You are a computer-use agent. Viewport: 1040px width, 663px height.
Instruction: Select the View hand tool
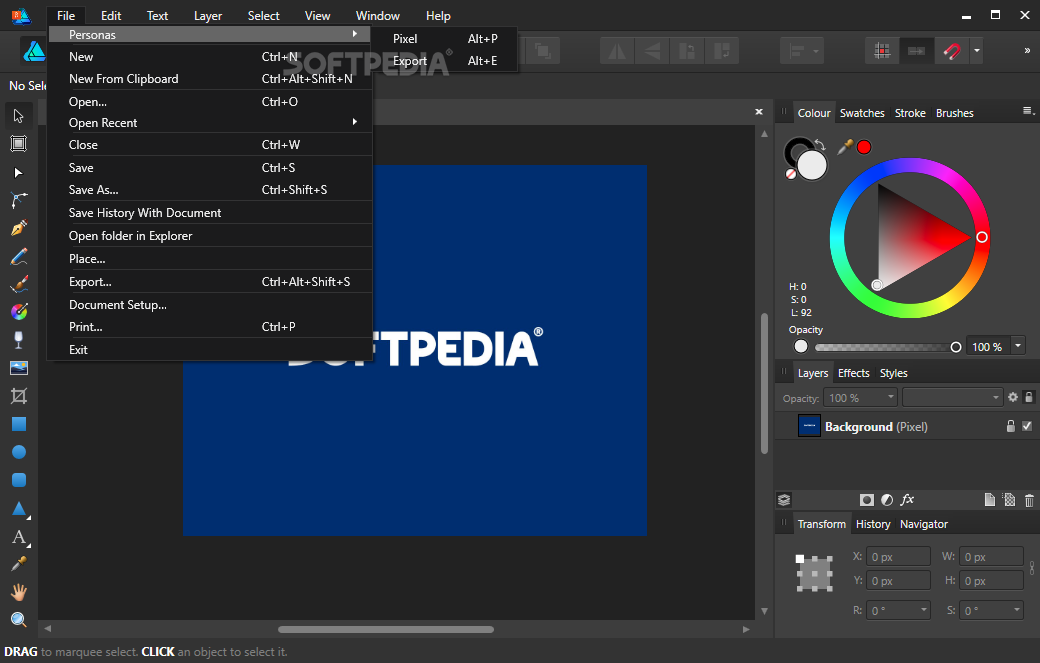[x=19, y=591]
